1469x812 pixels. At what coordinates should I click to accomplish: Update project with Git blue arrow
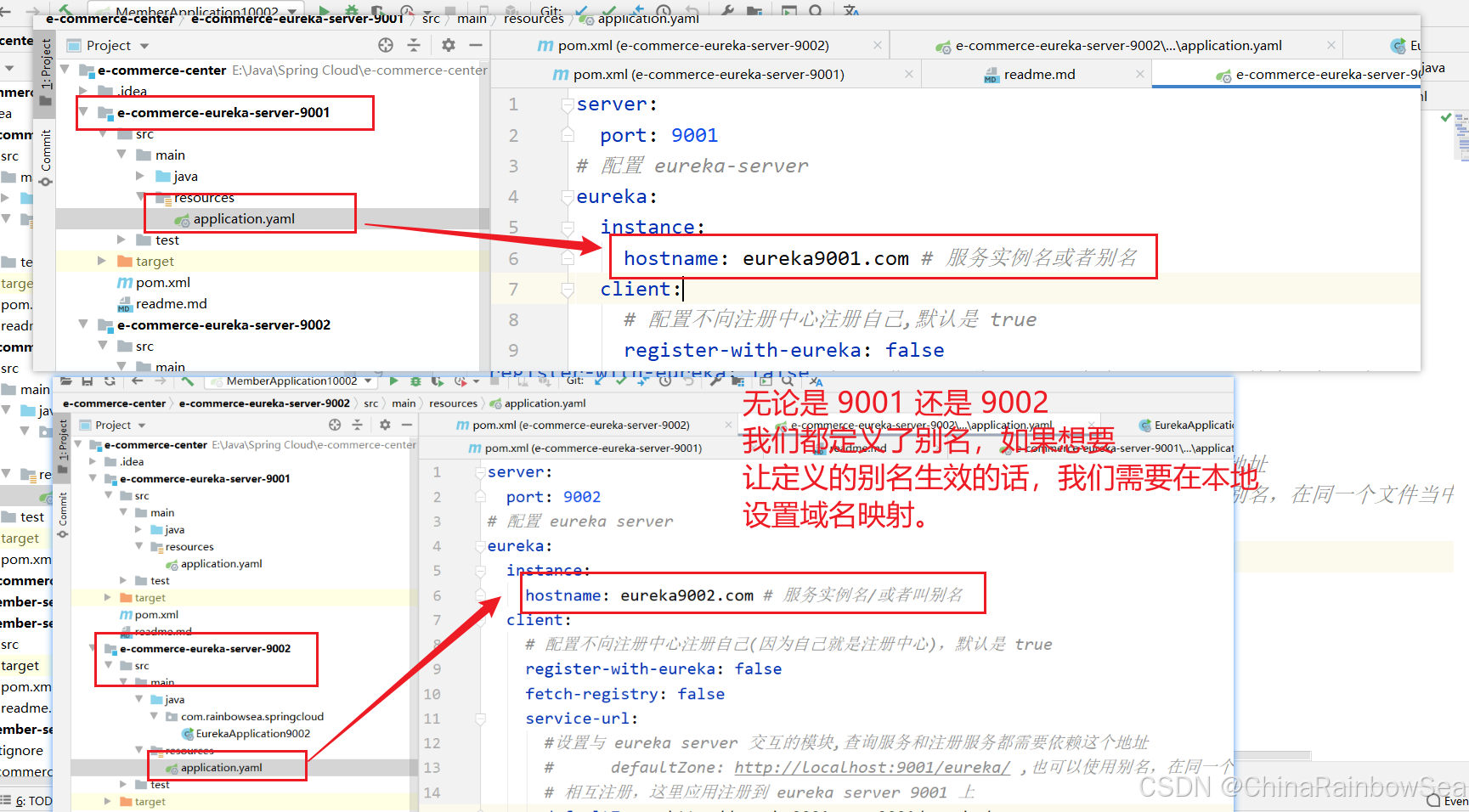598,381
